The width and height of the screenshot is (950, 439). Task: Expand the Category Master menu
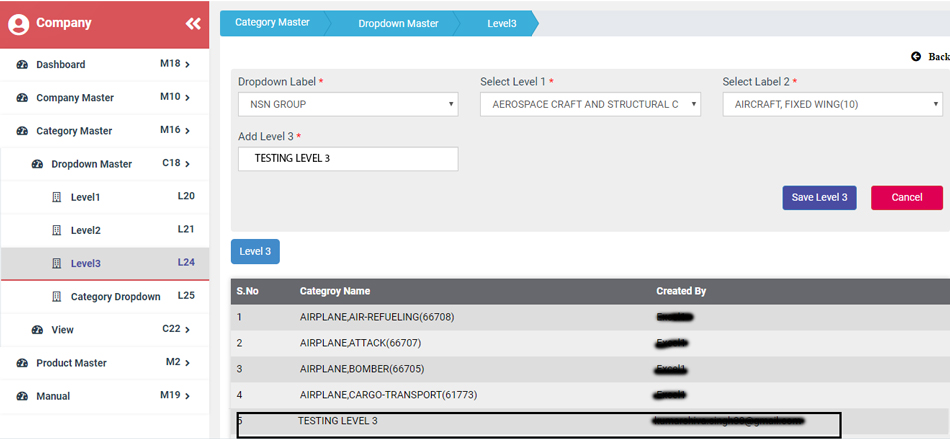[74, 131]
